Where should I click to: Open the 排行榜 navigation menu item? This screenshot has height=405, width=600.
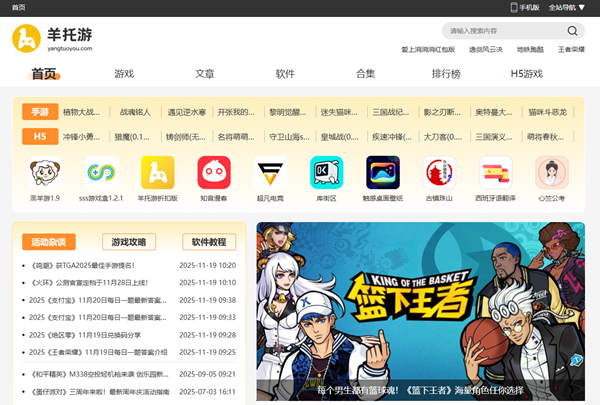pyautogui.click(x=447, y=74)
